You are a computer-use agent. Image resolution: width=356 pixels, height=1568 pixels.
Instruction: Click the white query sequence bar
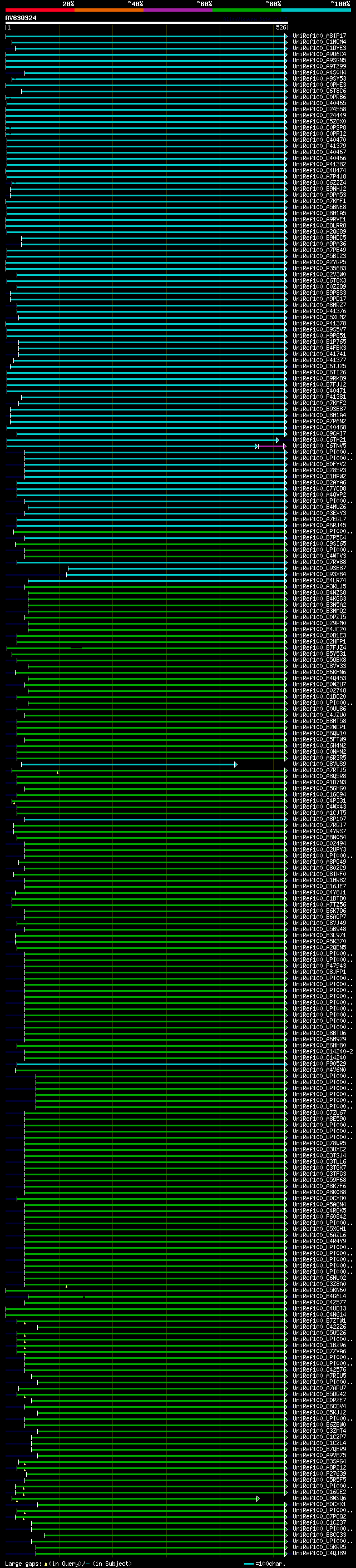point(147,22)
